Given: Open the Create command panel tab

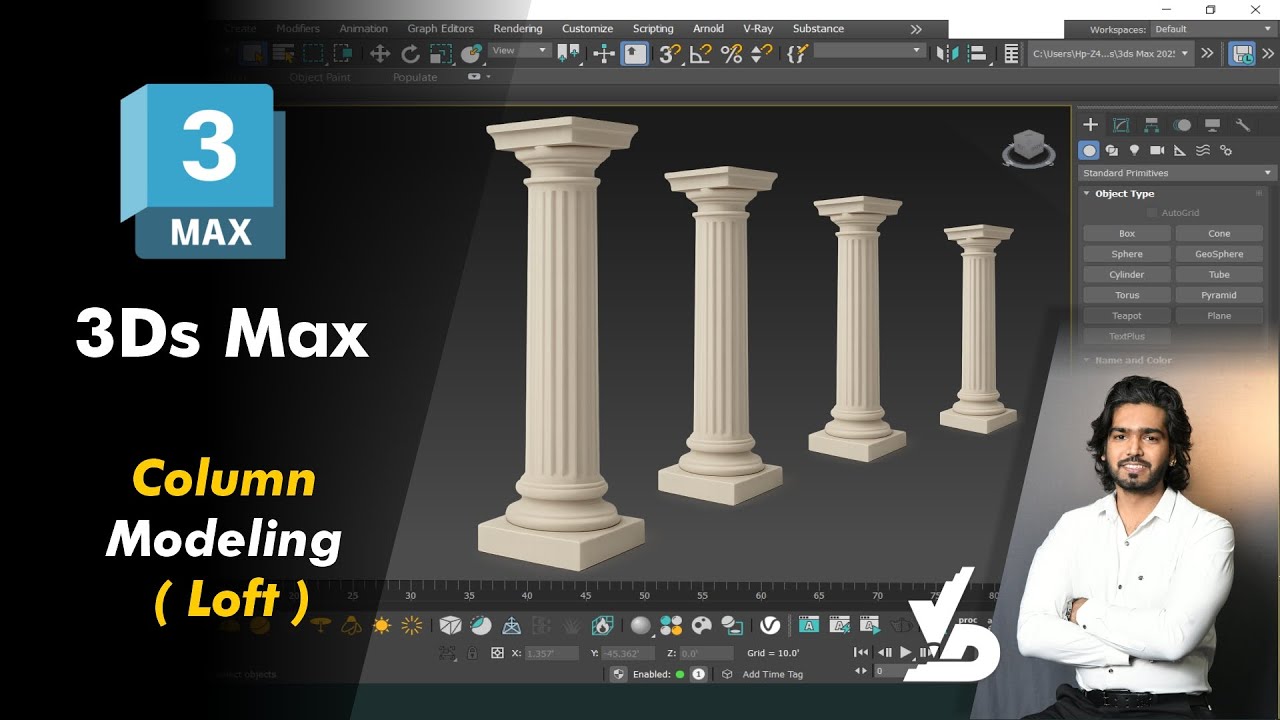Looking at the screenshot, I should point(1090,125).
